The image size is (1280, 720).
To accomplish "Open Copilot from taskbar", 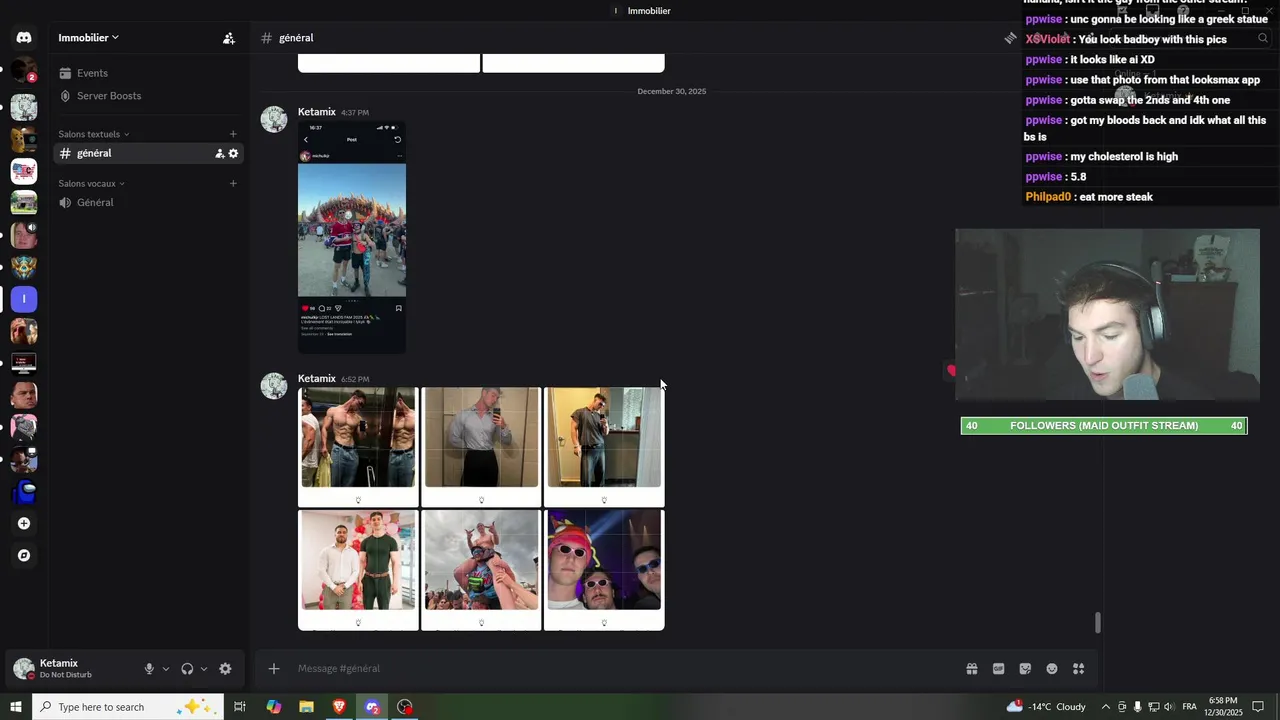I will coord(274,707).
